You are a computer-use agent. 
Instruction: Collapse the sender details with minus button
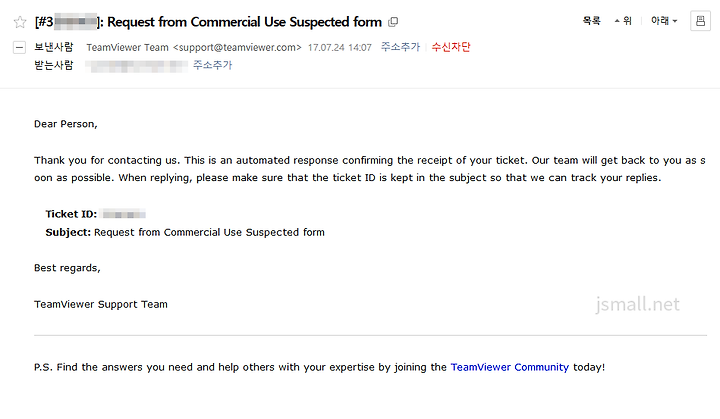pyautogui.click(x=19, y=47)
